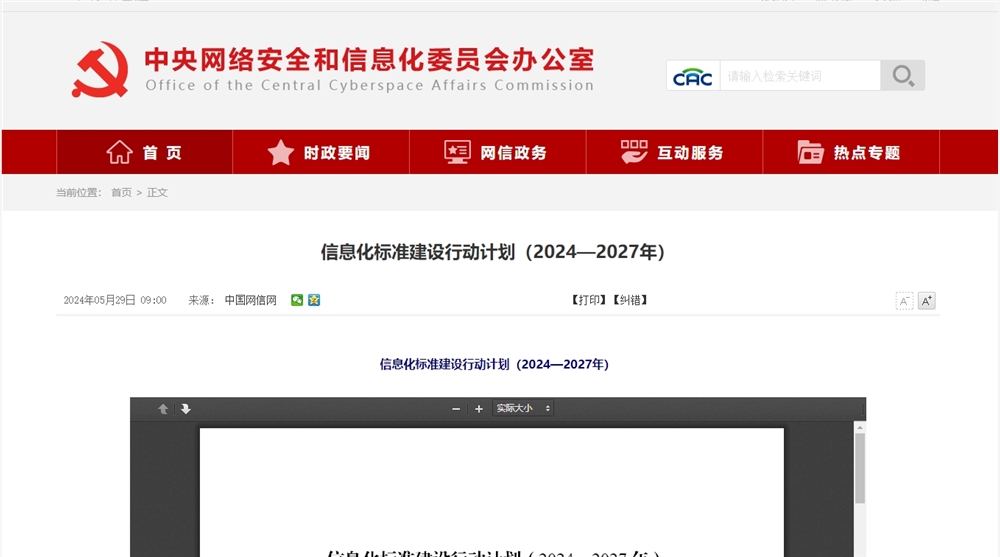Go to next PDF page arrow
This screenshot has width=1000, height=557.
click(x=185, y=409)
